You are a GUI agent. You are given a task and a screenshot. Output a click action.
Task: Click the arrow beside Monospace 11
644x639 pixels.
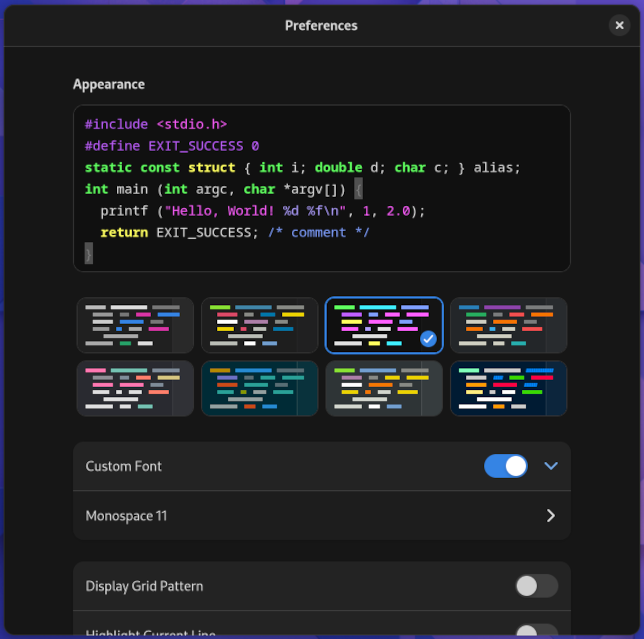click(551, 515)
